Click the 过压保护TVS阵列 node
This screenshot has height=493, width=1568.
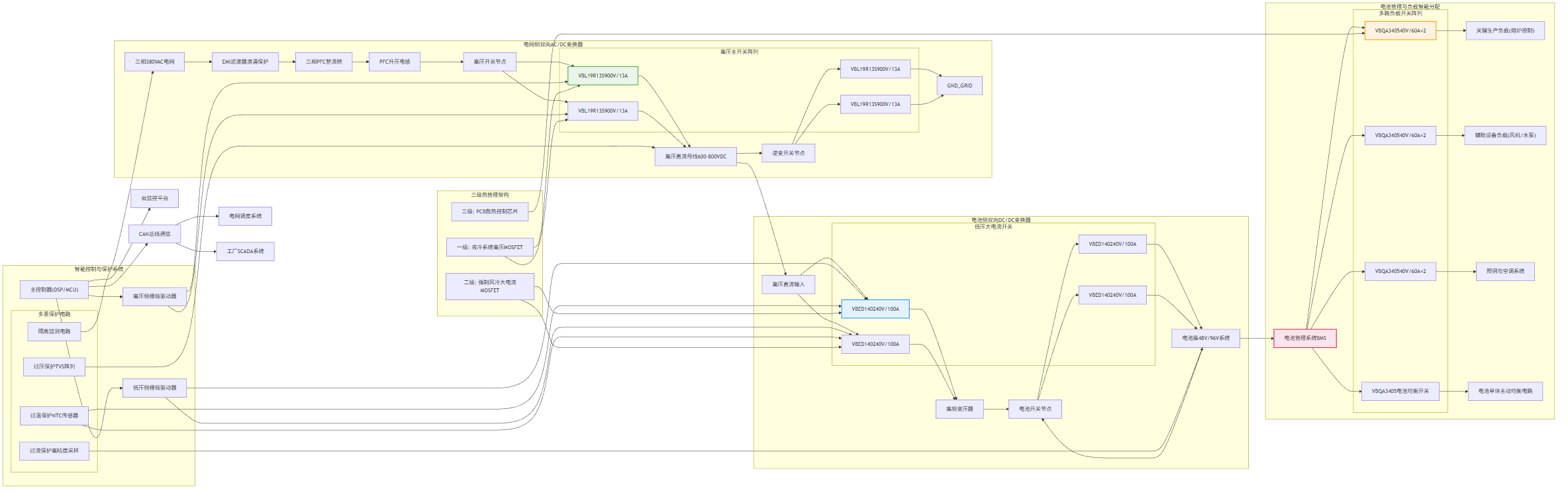pyautogui.click(x=54, y=366)
